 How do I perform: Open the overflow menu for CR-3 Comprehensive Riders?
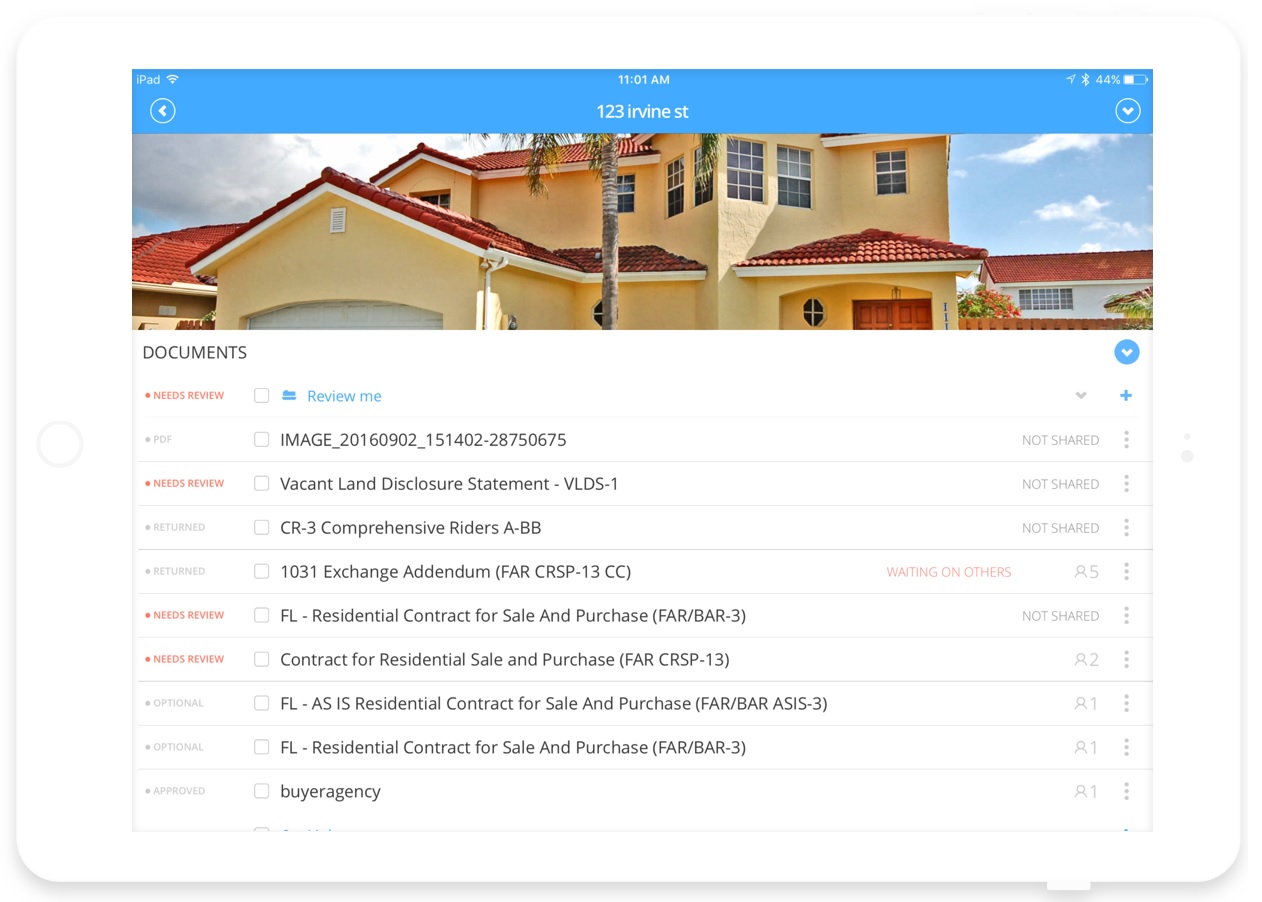pyautogui.click(x=1126, y=527)
